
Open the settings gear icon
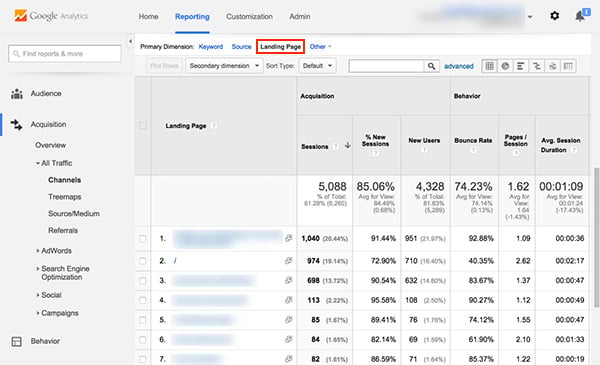pos(554,16)
